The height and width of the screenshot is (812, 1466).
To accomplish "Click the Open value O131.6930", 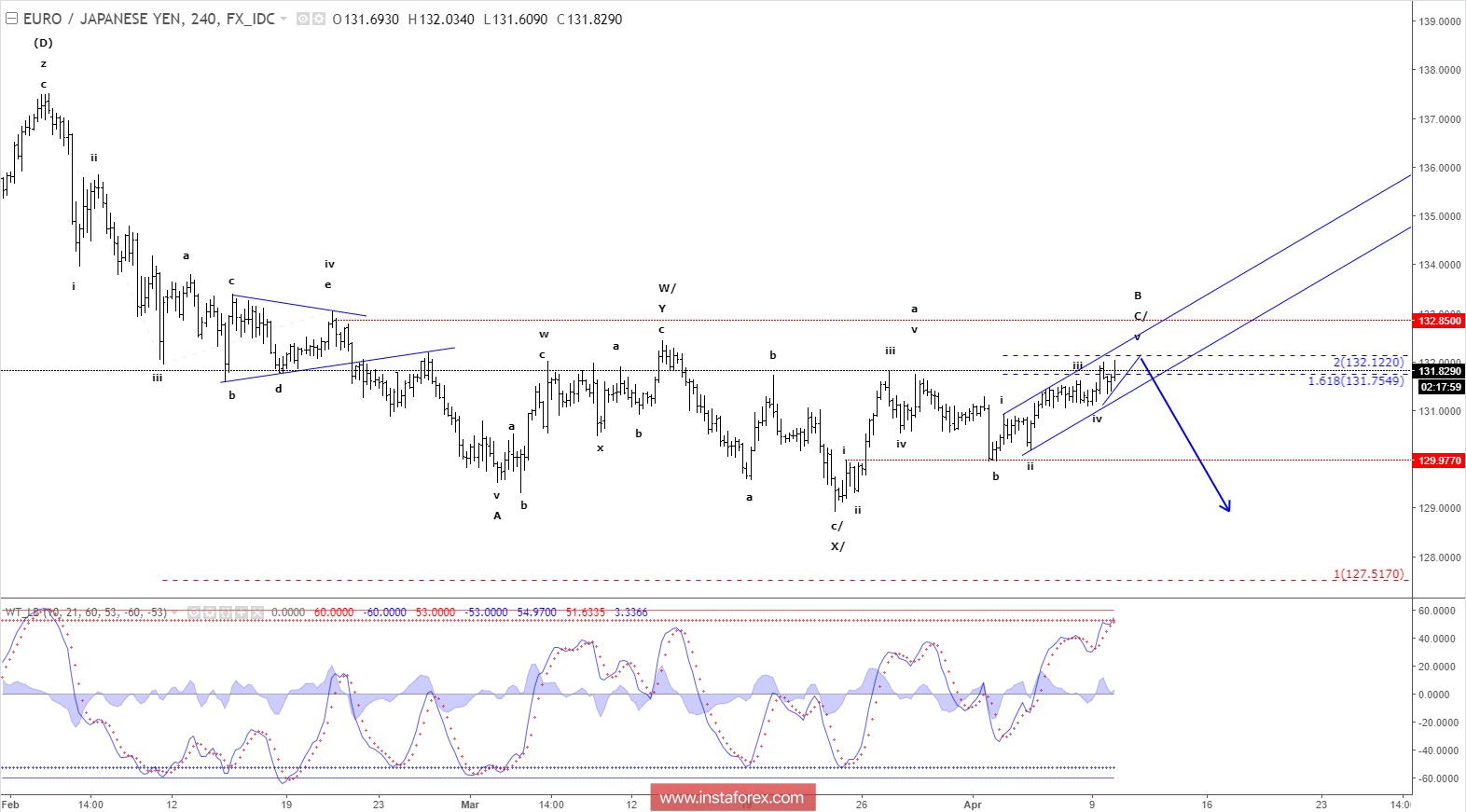I will point(366,19).
